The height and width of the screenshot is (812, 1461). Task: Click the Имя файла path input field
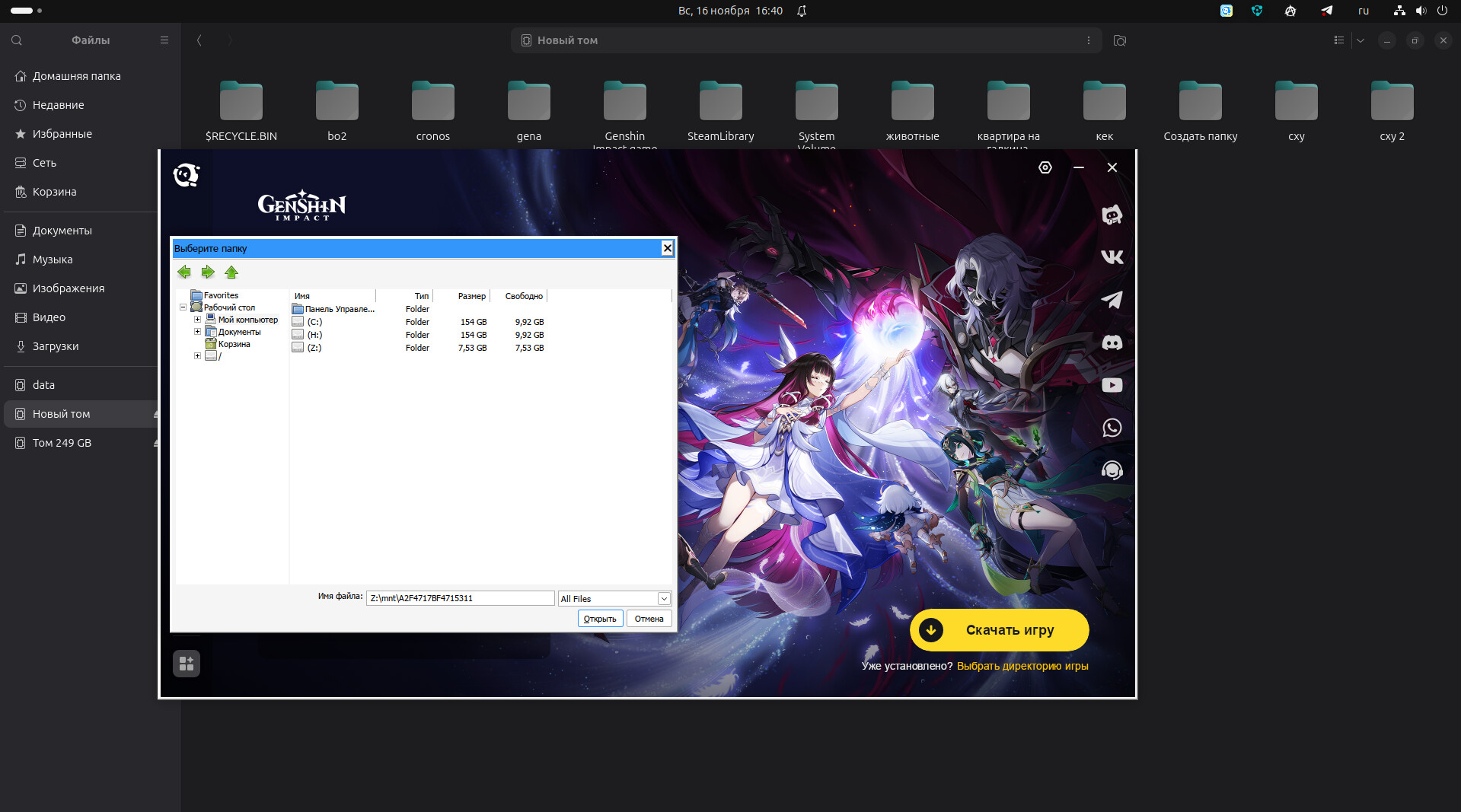460,598
